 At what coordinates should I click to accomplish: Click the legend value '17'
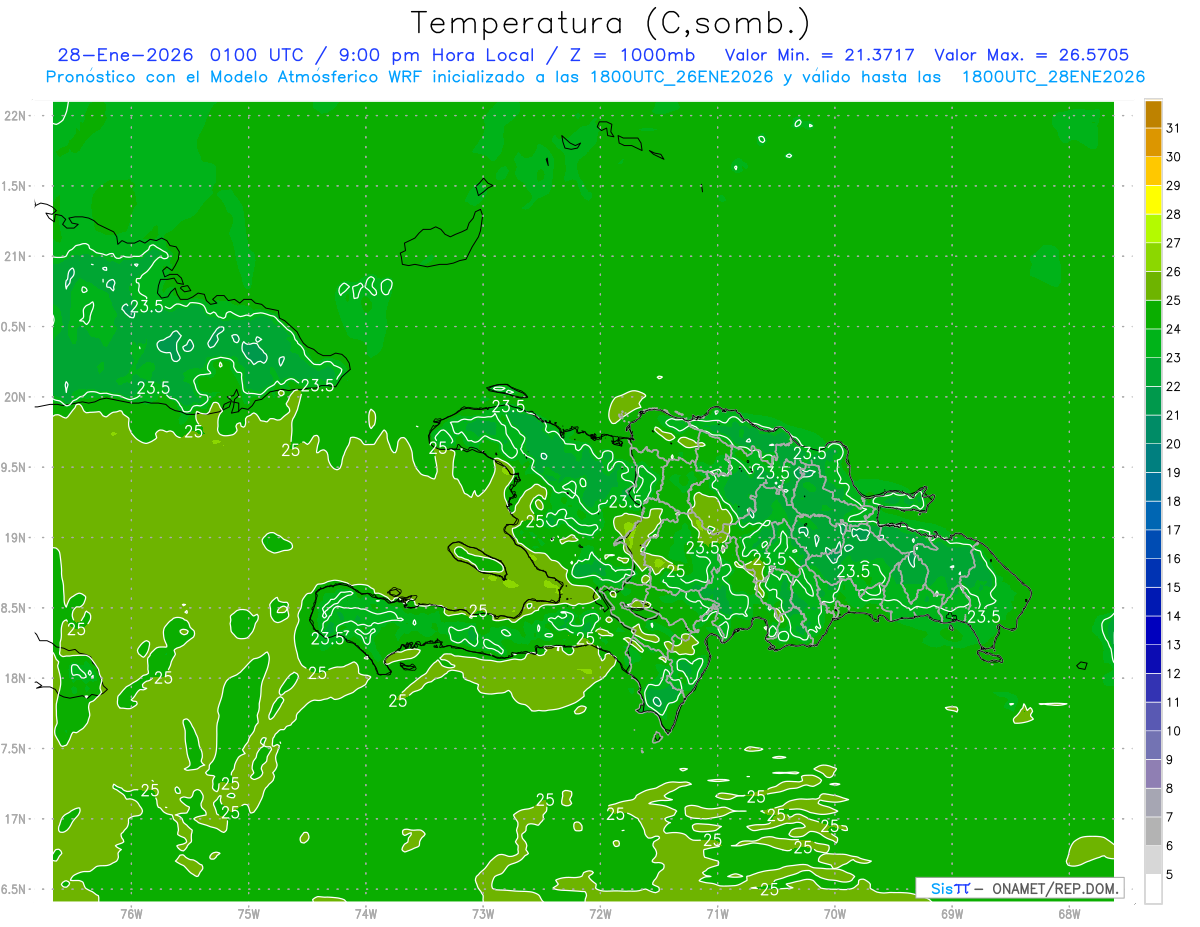click(1173, 530)
